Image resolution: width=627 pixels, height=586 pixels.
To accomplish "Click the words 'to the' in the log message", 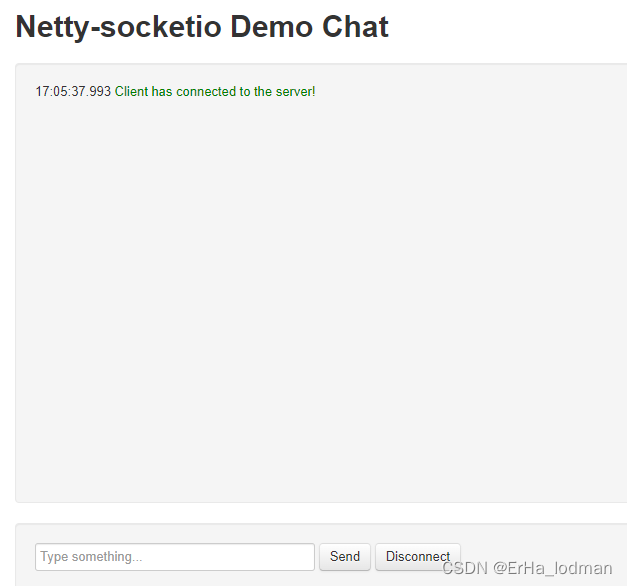I will point(256,92).
